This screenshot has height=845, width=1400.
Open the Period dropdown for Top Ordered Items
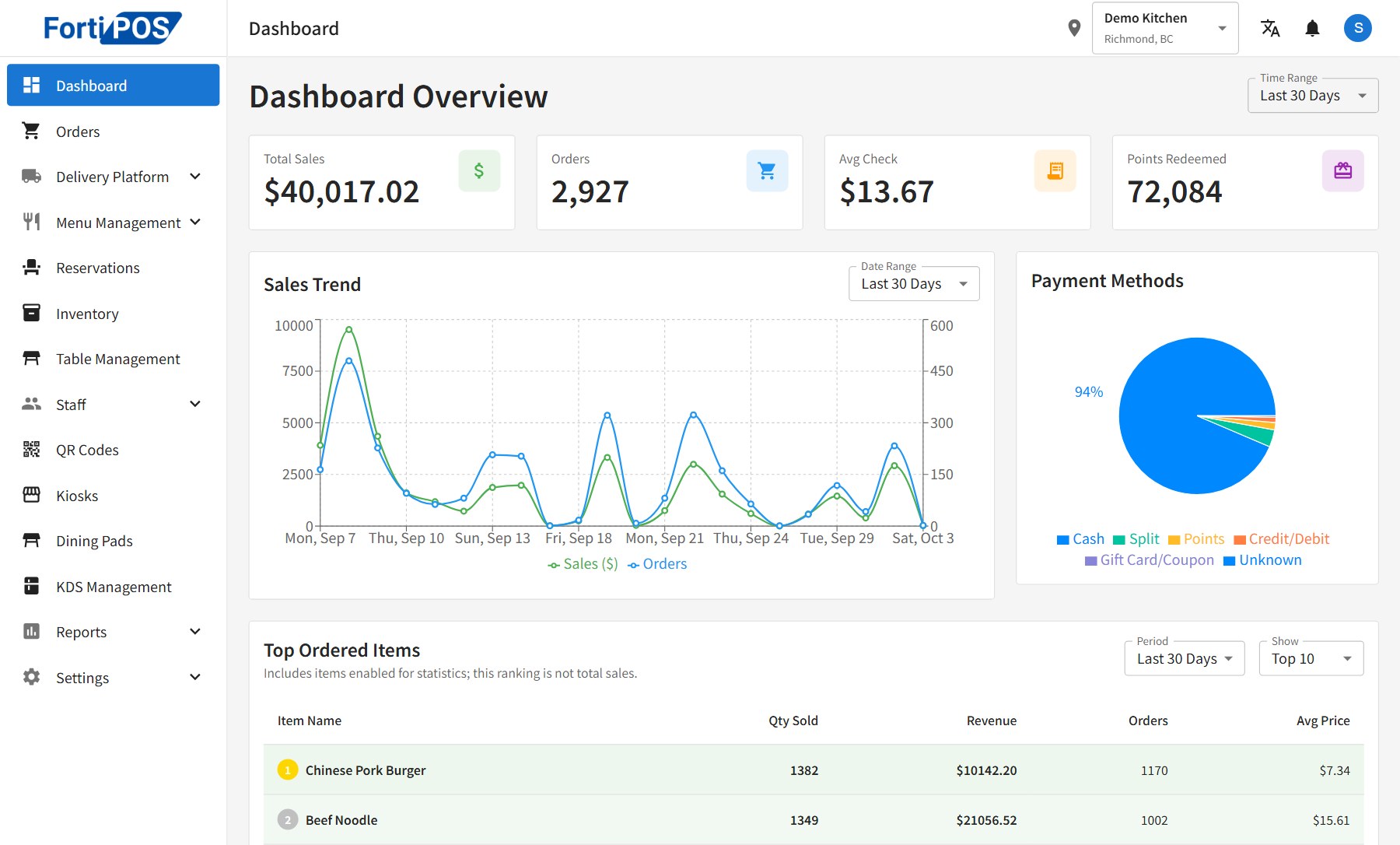coord(1185,659)
